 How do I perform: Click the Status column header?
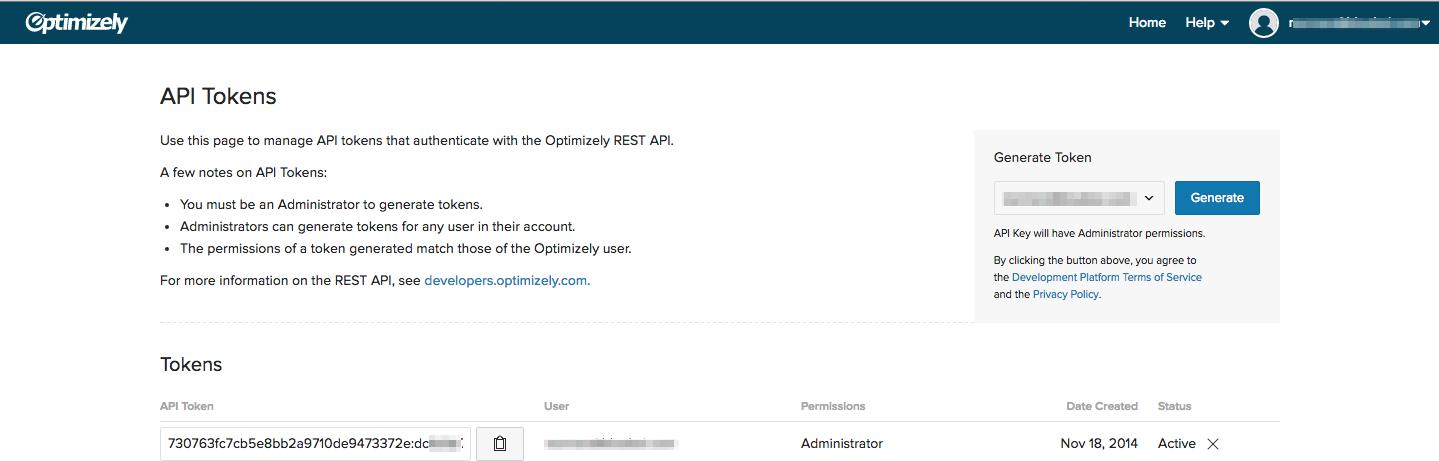(x=1175, y=406)
